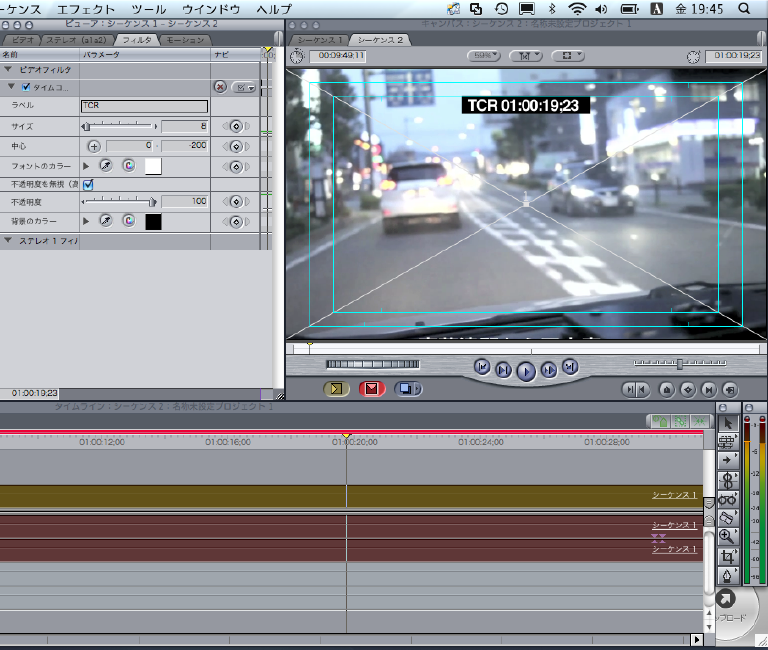
Task: Select the Crop tool
Action: pyautogui.click(x=727, y=555)
